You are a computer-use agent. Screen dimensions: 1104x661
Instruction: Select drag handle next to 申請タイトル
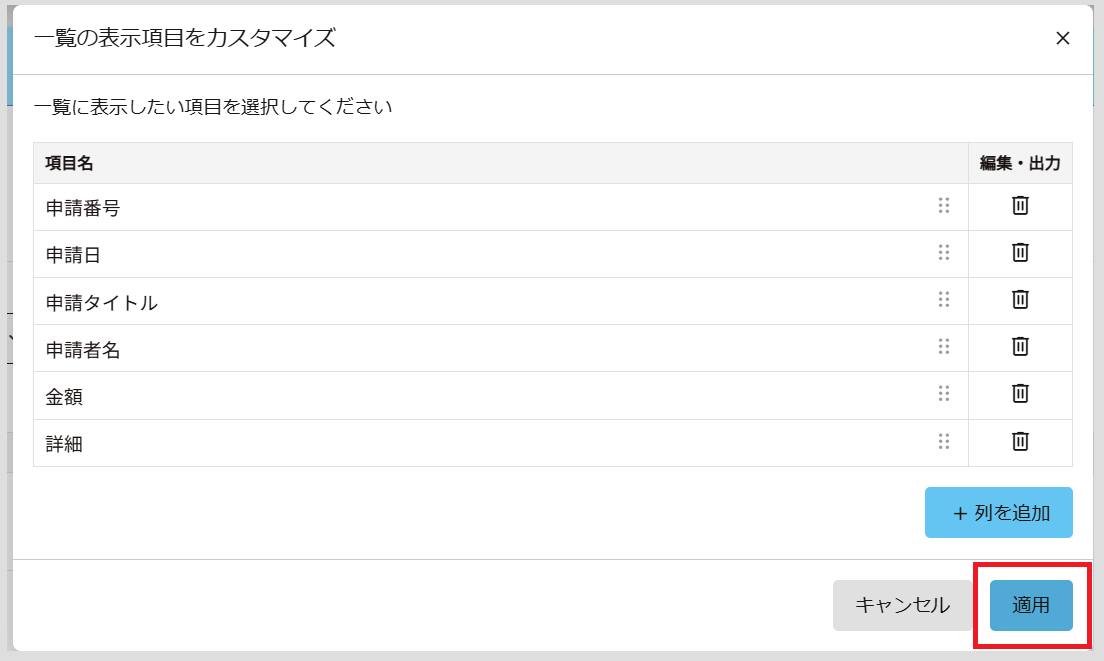(943, 300)
